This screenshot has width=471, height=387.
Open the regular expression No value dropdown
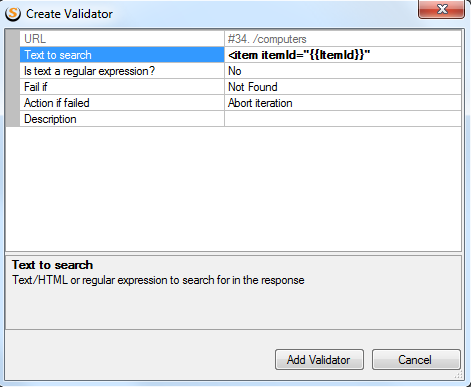coord(343,71)
